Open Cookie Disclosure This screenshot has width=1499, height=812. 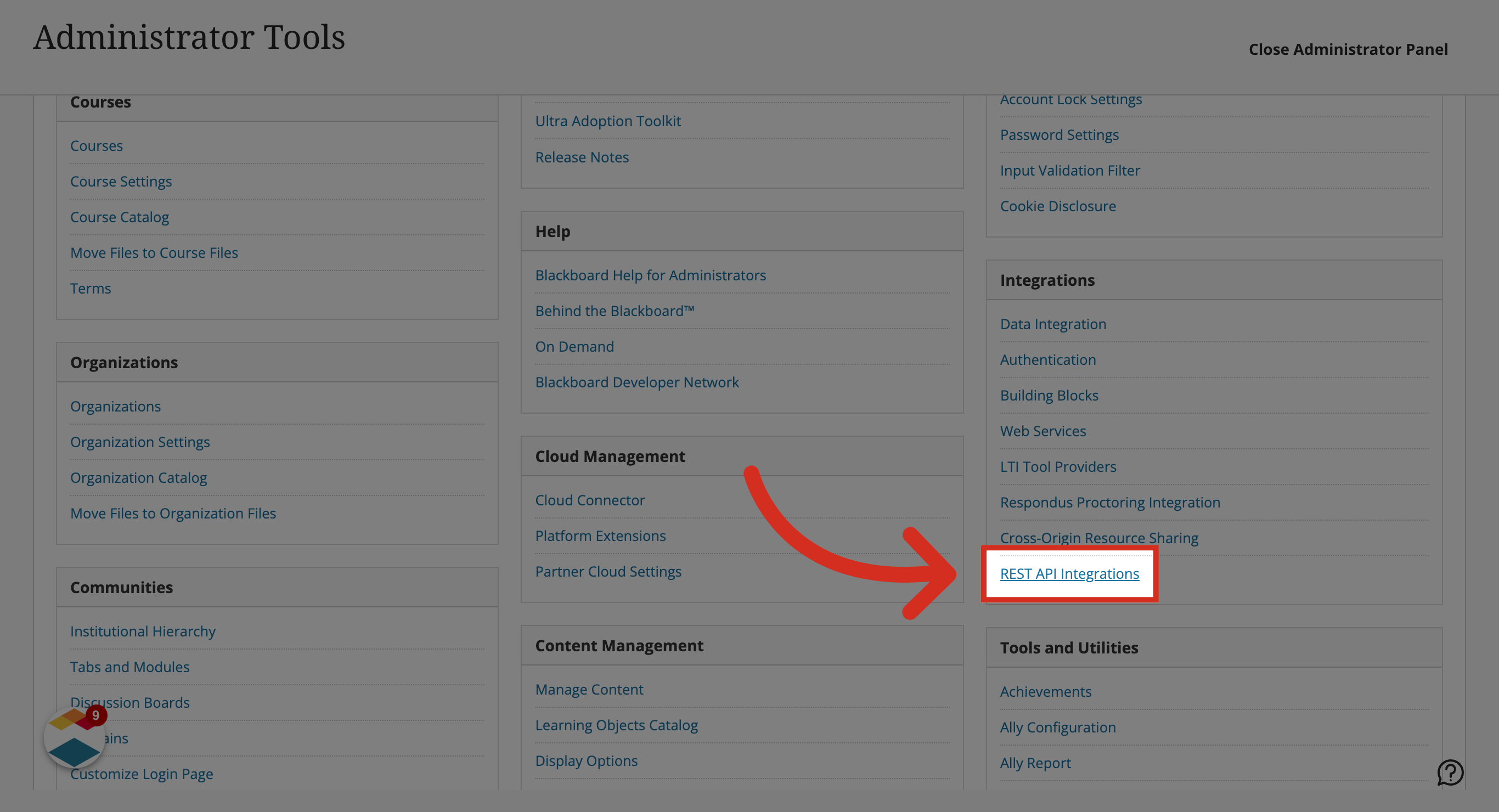(1058, 206)
